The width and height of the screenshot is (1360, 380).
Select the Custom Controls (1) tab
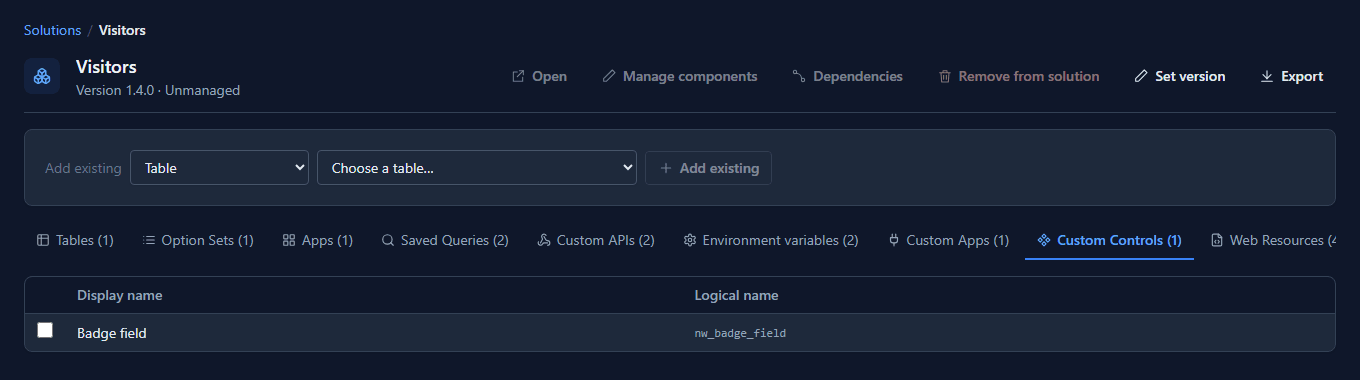pos(1110,240)
